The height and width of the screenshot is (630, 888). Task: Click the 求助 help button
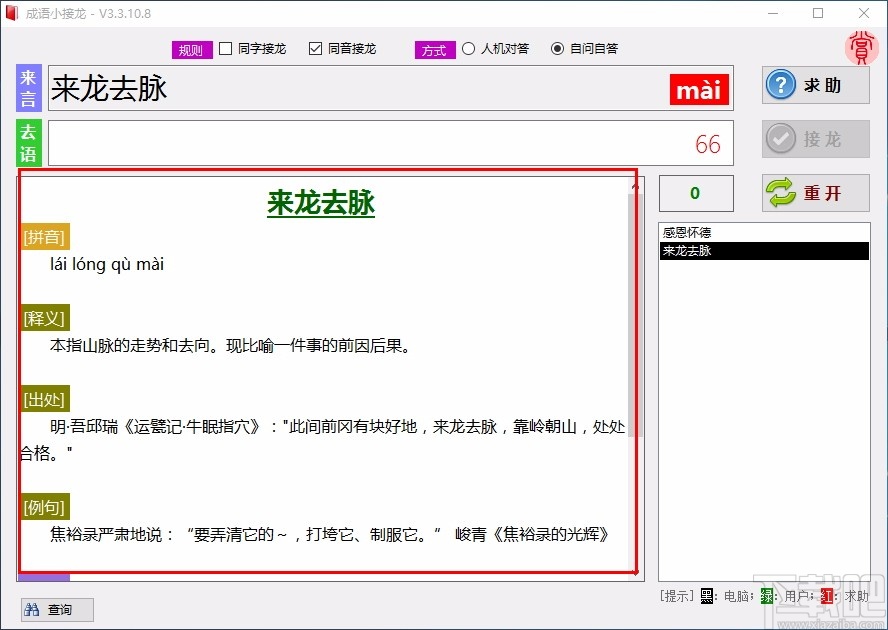[815, 85]
